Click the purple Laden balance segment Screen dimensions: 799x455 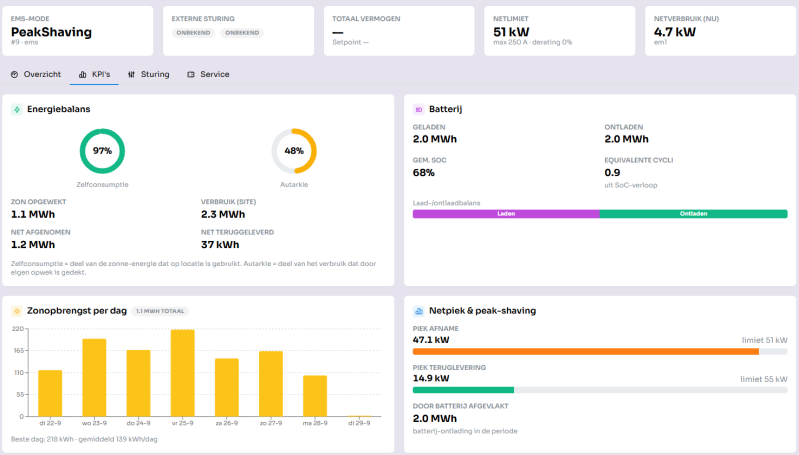[506, 214]
